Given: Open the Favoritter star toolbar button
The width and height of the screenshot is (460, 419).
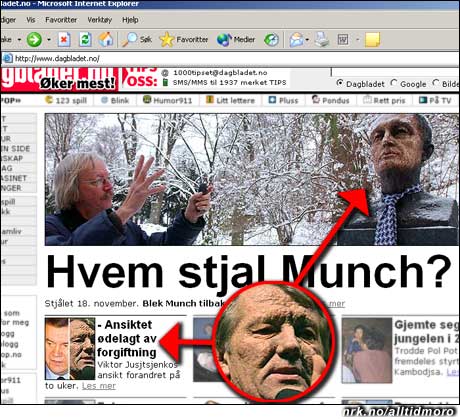Looking at the screenshot, I should pyautogui.click(x=184, y=40).
